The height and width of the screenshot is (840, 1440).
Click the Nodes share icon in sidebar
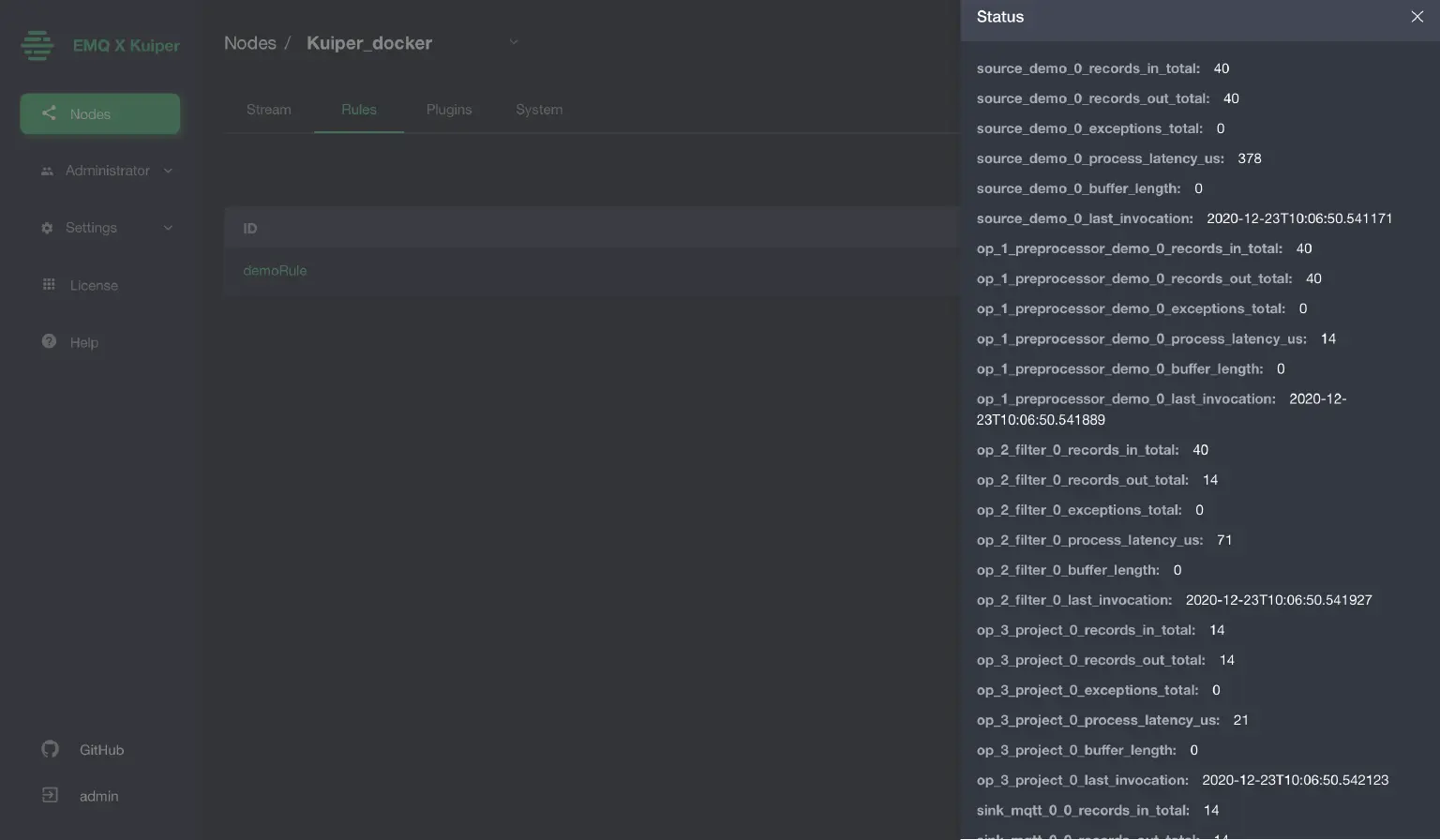coord(49,113)
